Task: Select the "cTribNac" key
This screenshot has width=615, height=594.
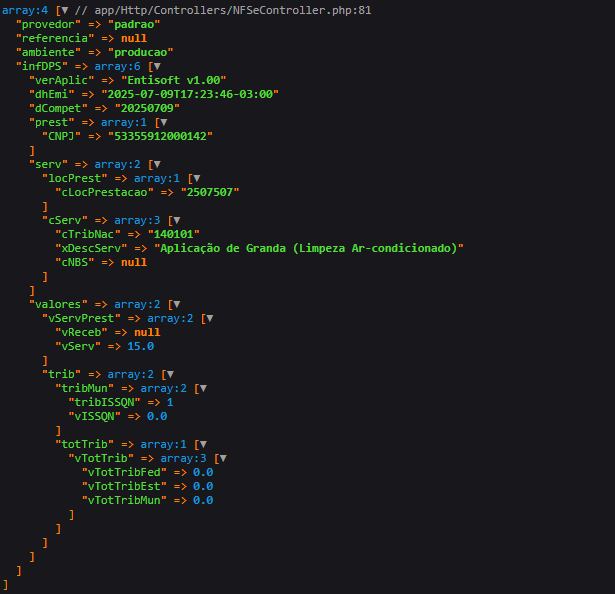Action: (x=88, y=235)
